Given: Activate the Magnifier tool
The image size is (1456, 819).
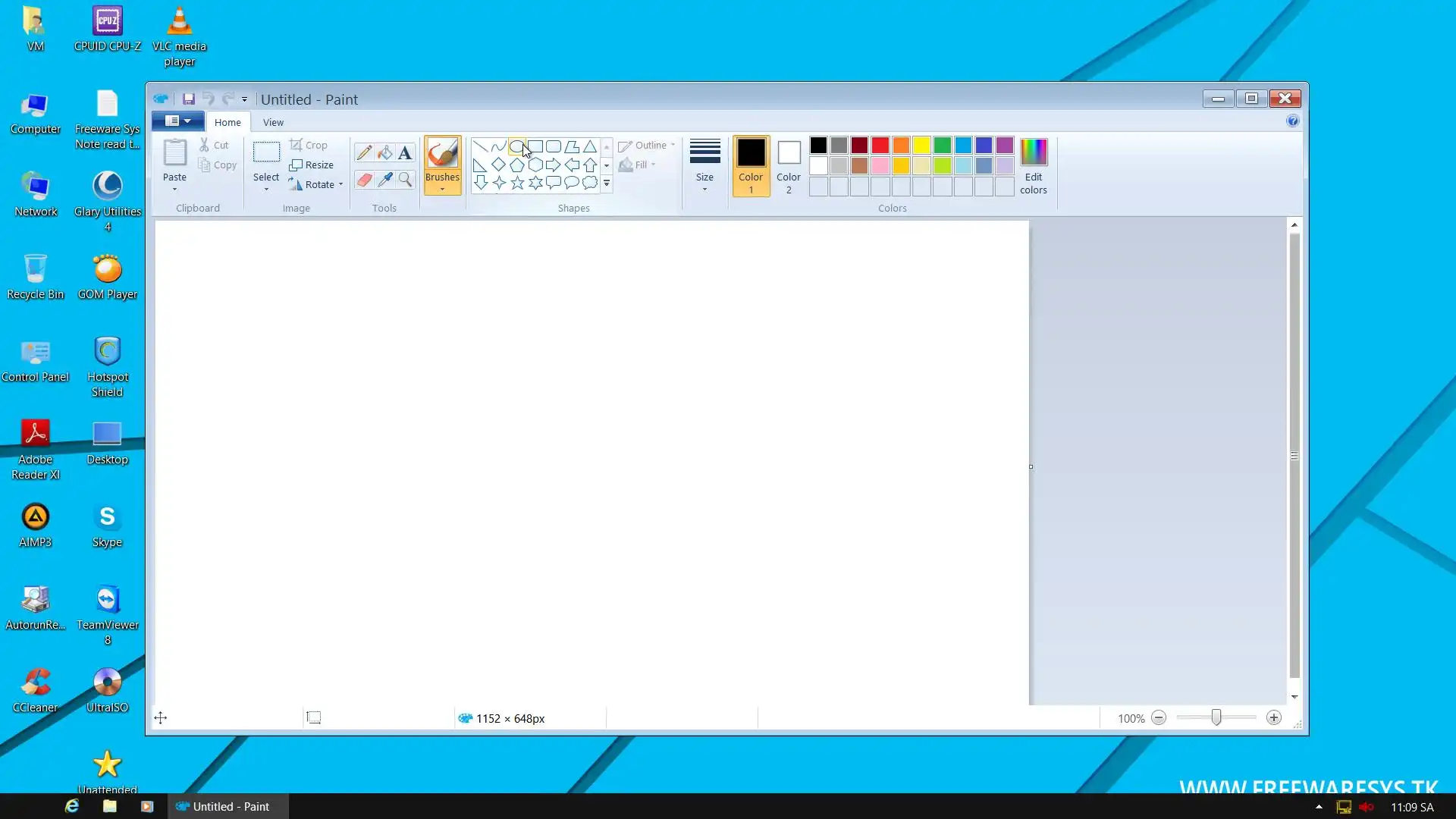Looking at the screenshot, I should click(x=405, y=180).
